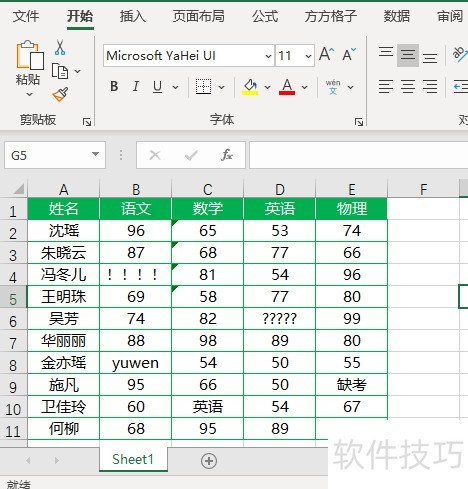Select the cell containing ?????
Viewport: 468px width, 489px height.
[280, 319]
